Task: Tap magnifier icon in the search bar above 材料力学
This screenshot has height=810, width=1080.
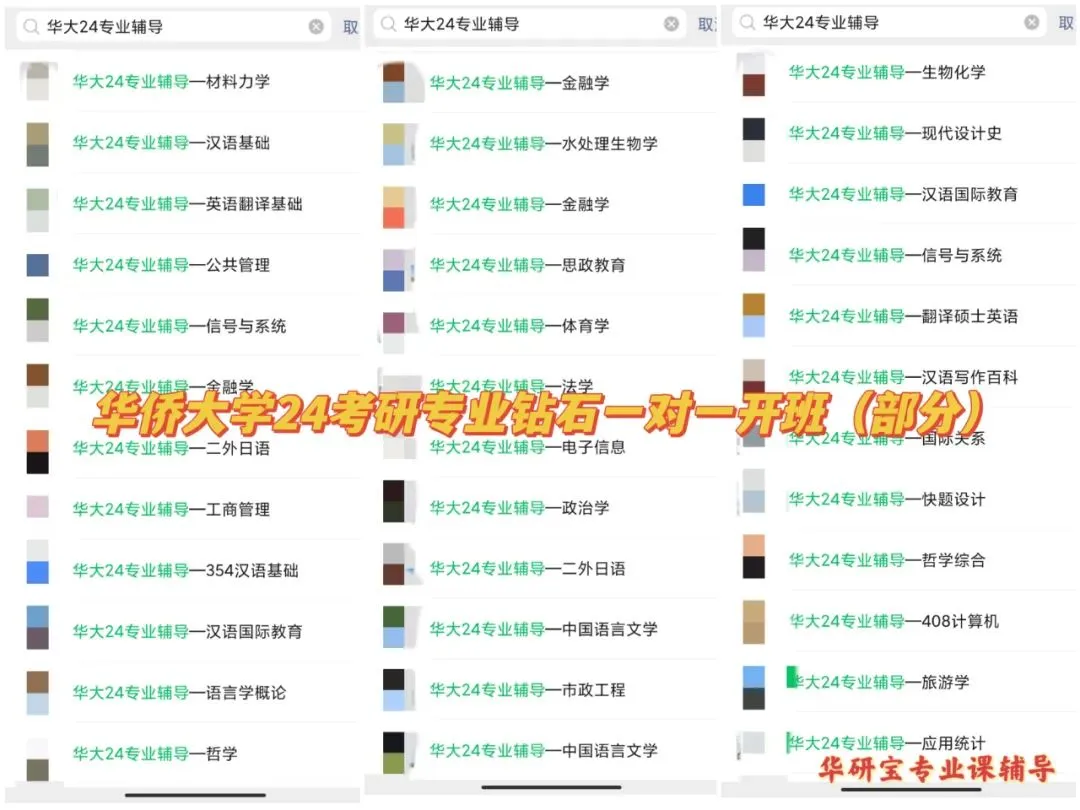Action: coord(31,27)
